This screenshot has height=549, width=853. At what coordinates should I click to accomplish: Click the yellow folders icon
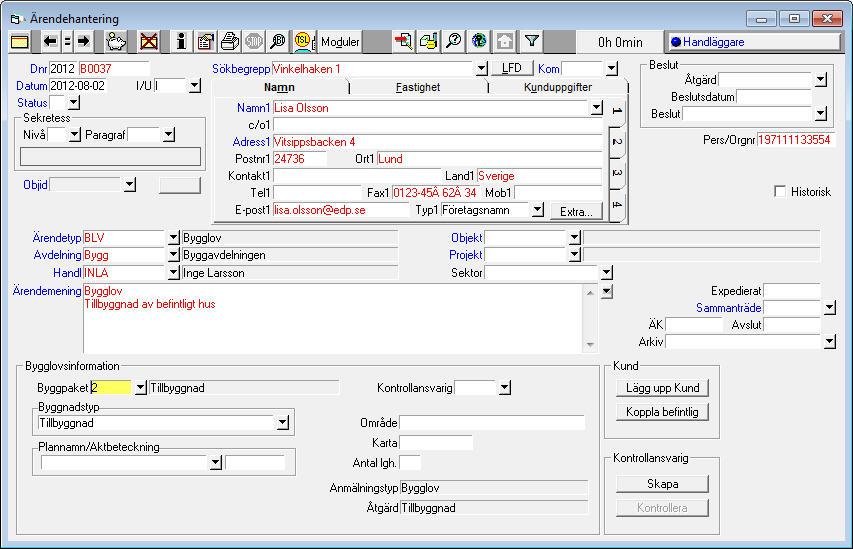[x=429, y=42]
